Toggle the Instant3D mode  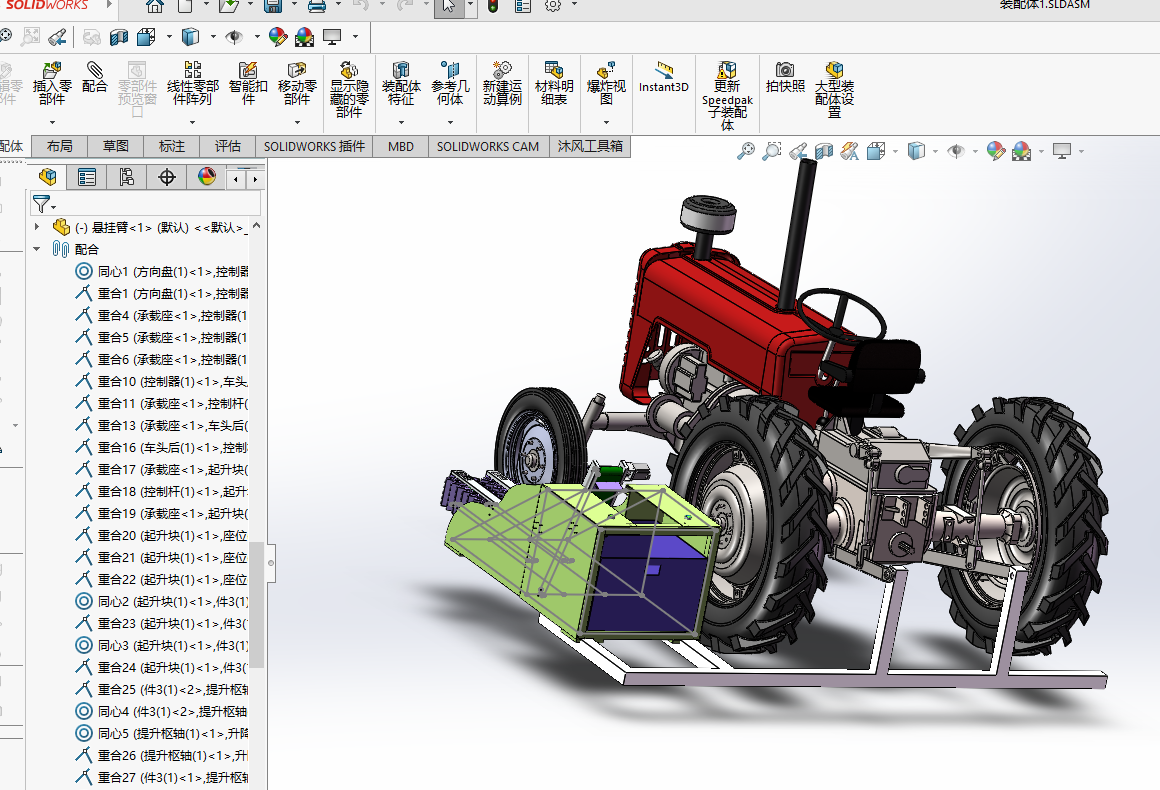tap(664, 78)
